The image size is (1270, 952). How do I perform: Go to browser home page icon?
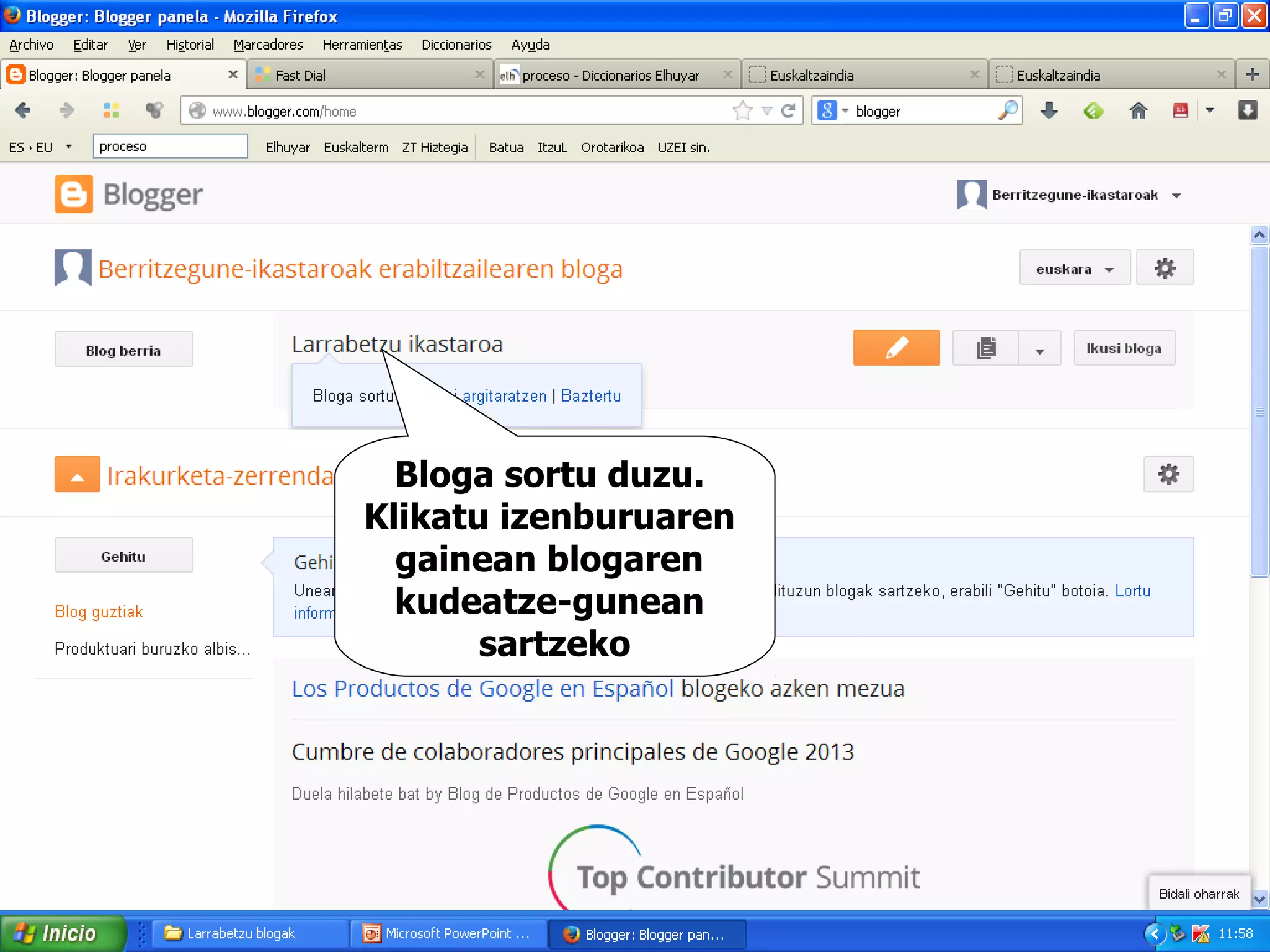(x=1138, y=111)
